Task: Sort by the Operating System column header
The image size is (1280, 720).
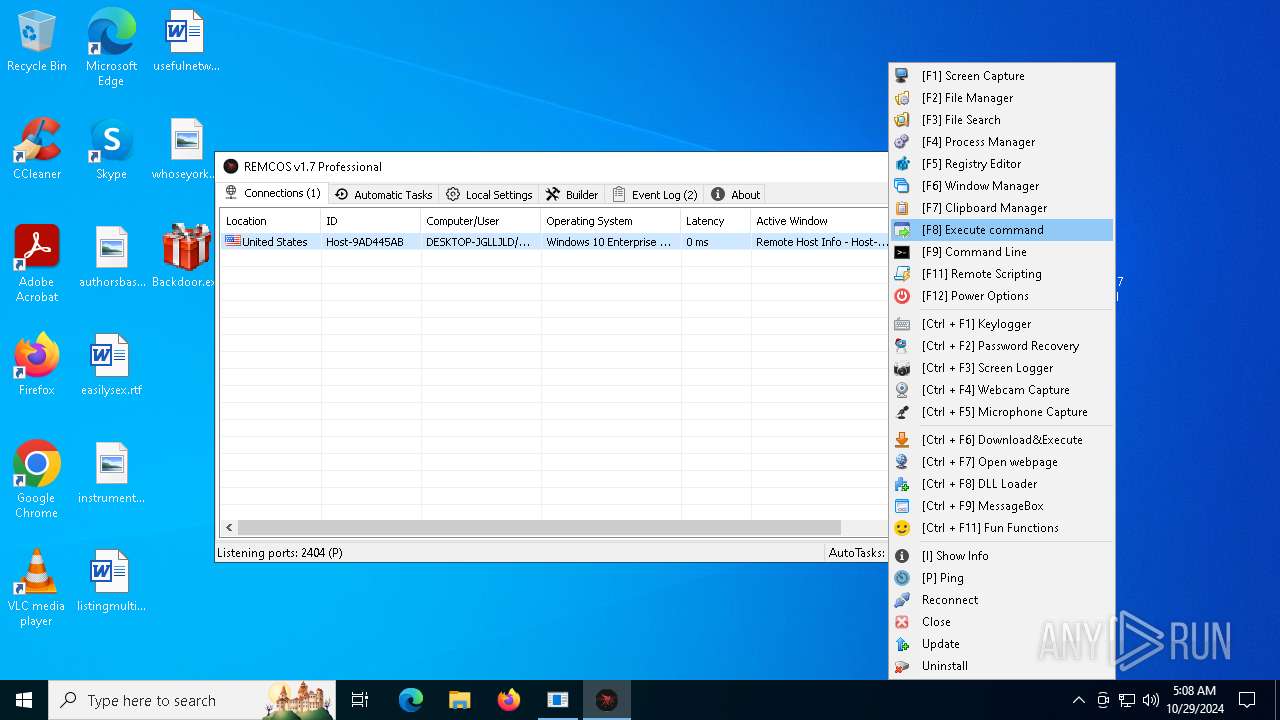Action: [x=610, y=221]
